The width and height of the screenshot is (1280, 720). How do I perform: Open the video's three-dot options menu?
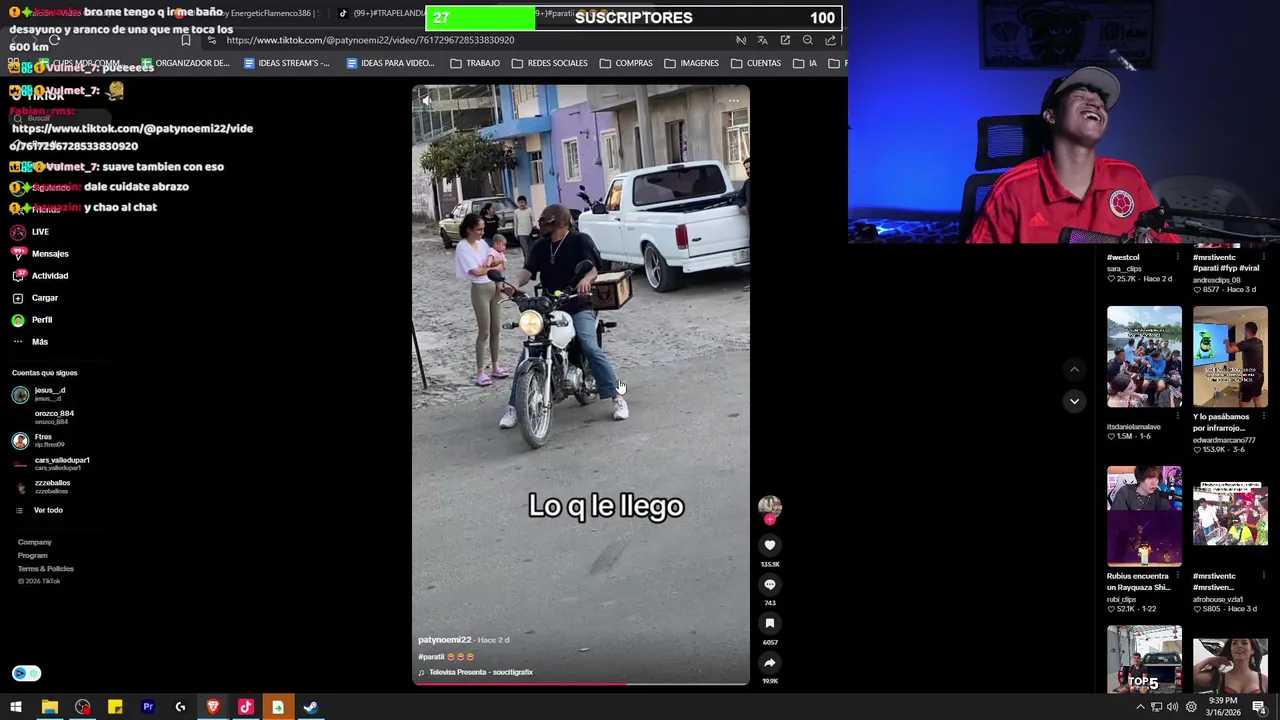[733, 100]
